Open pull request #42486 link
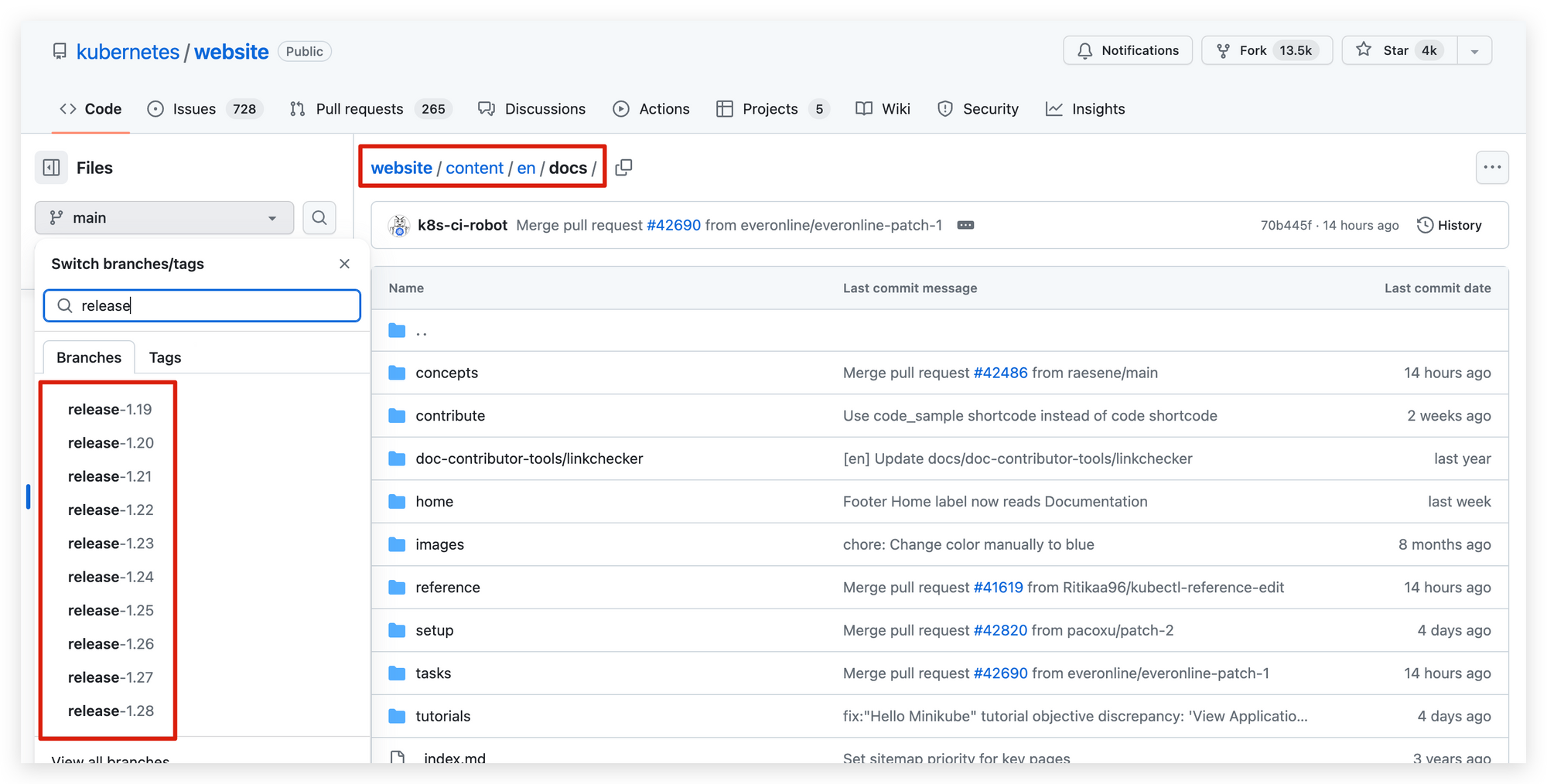 1000,373
